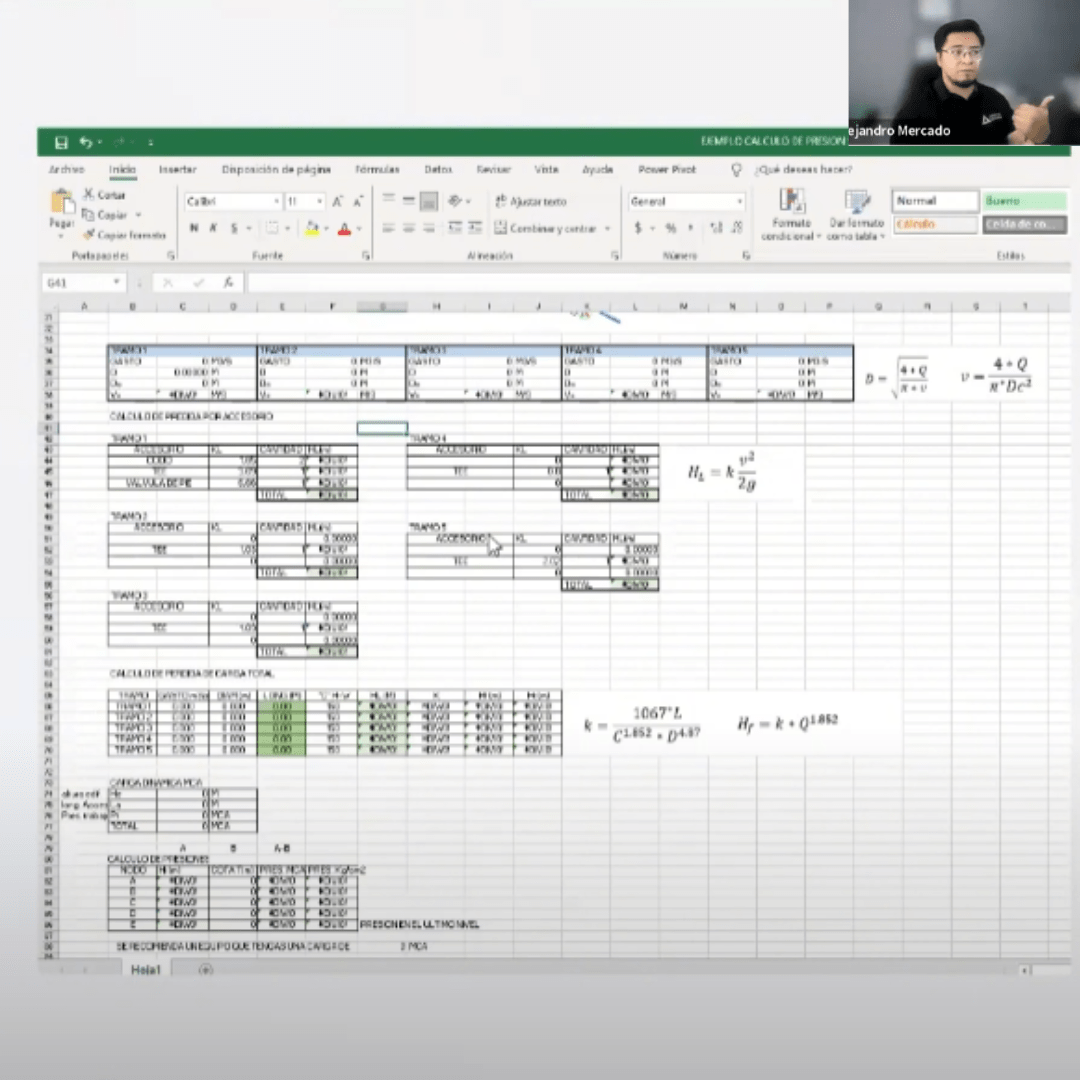Apply the Bueno cell style

pyautogui.click(x=1024, y=201)
